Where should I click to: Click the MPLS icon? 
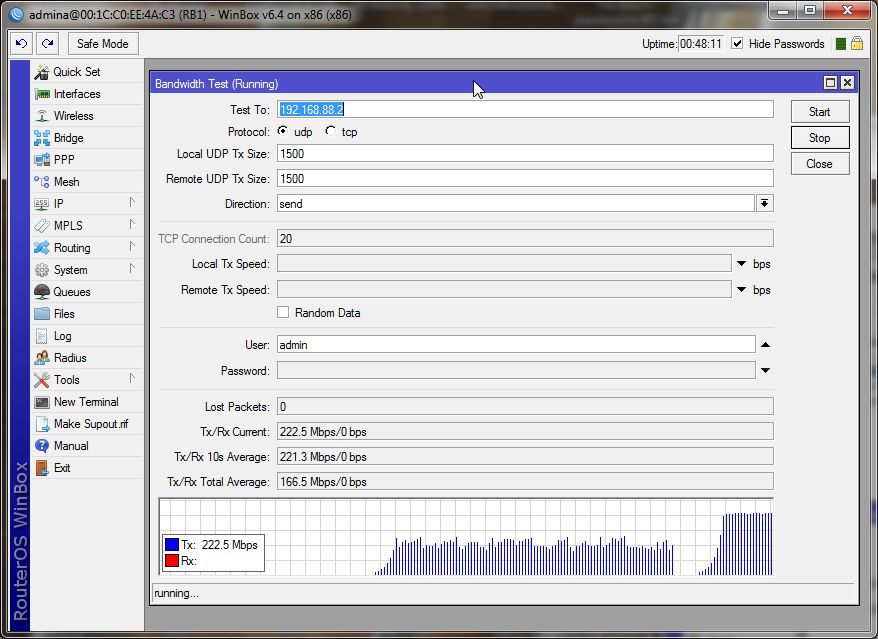pyautogui.click(x=42, y=226)
